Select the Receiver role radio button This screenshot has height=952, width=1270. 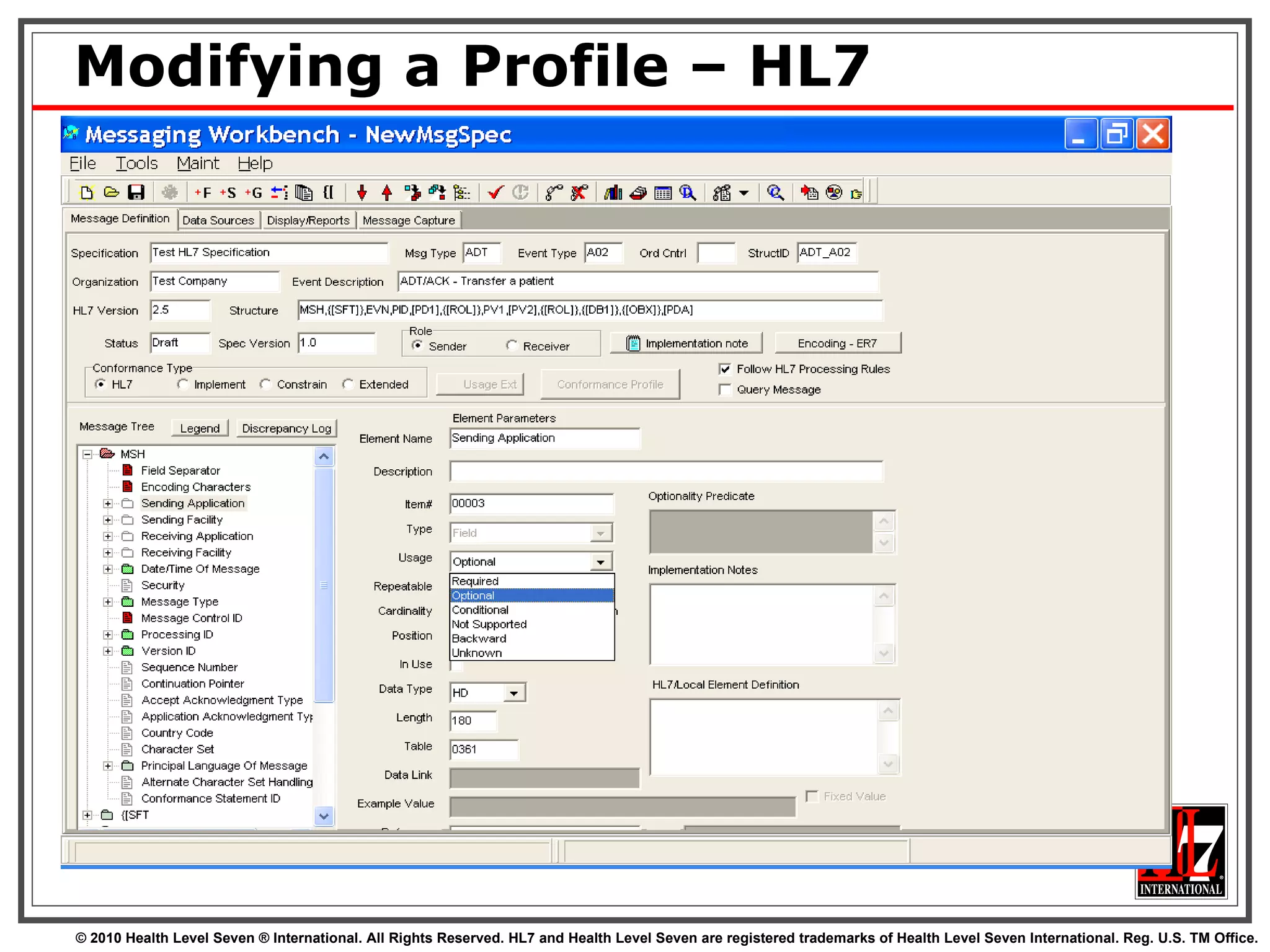click(x=512, y=345)
